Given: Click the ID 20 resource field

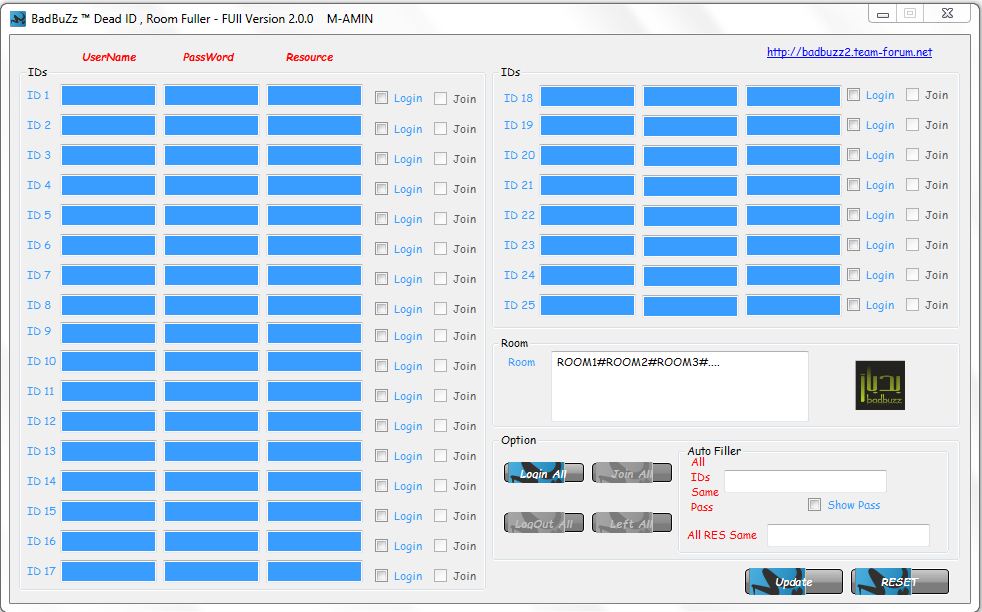Looking at the screenshot, I should [793, 156].
